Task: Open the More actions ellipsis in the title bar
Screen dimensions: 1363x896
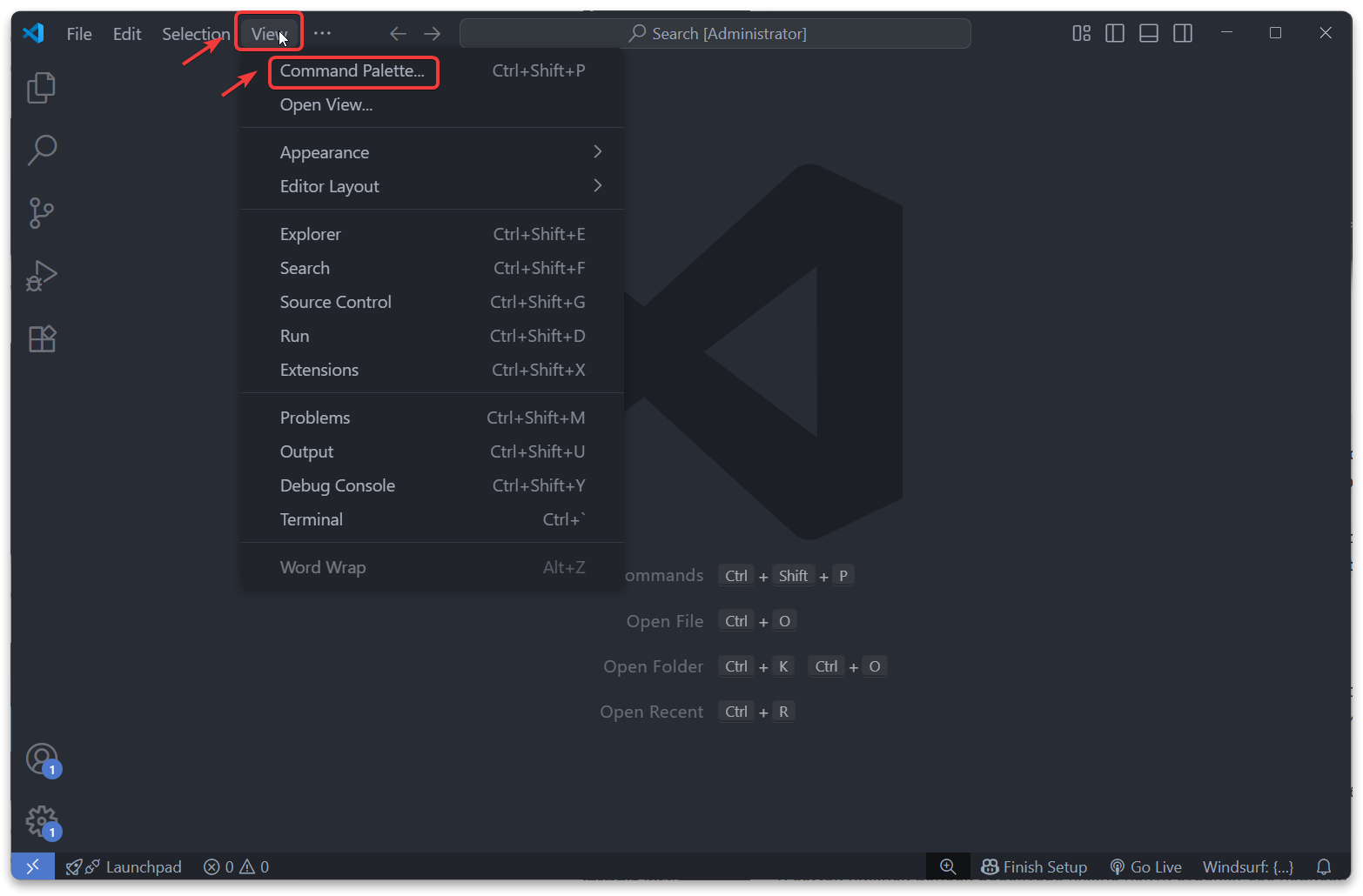Action: [322, 32]
